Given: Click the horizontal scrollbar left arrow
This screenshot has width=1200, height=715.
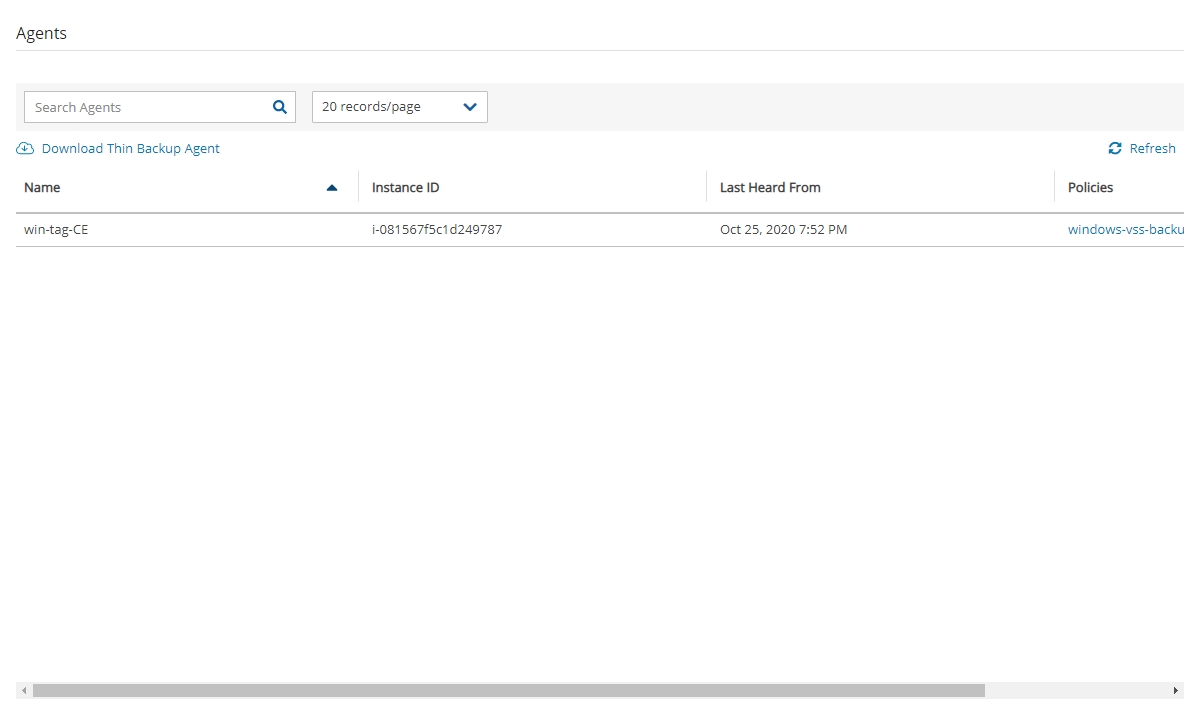Looking at the screenshot, I should click(x=24, y=691).
